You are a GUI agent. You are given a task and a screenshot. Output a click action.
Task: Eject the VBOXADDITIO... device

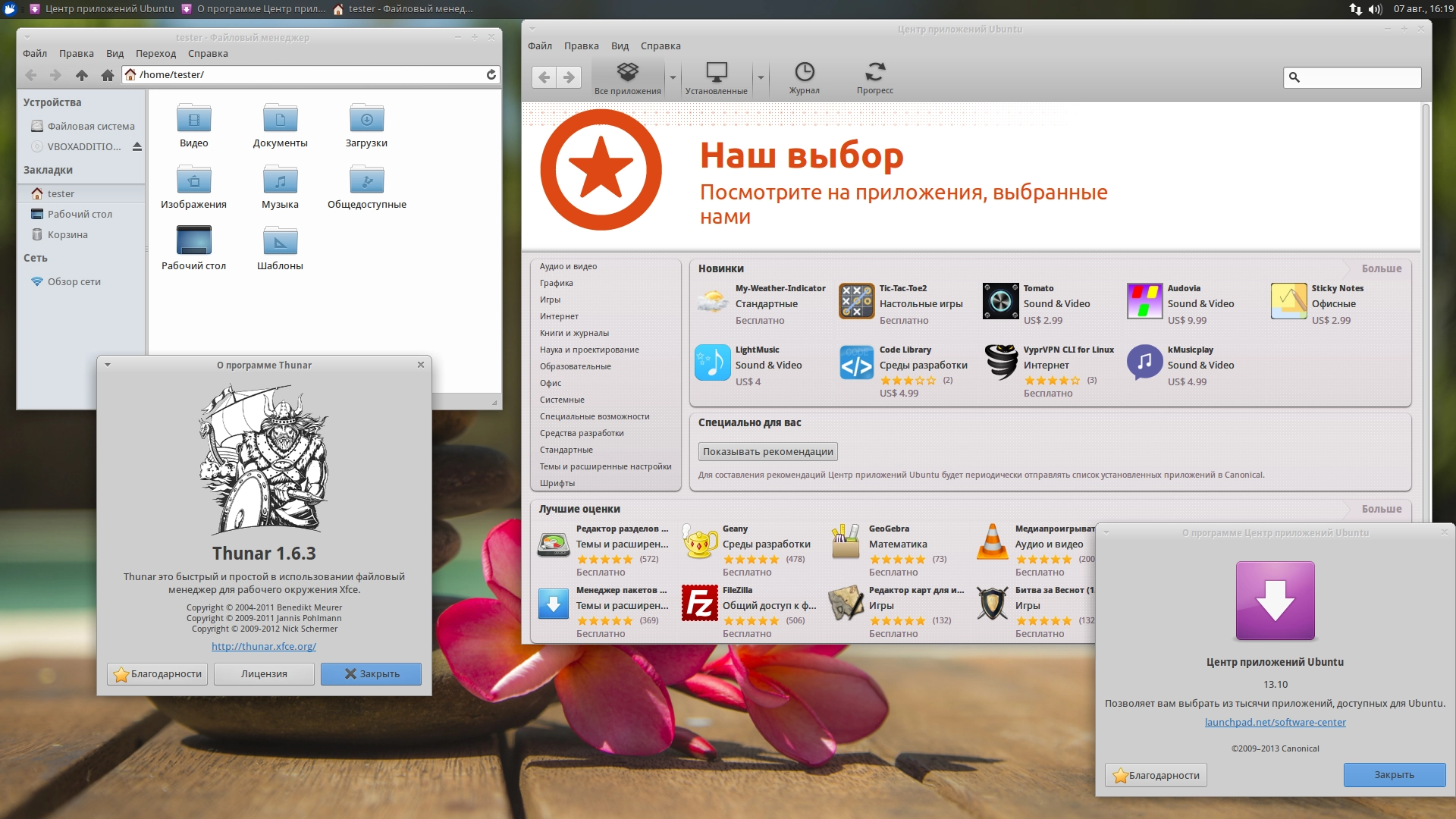[x=137, y=146]
